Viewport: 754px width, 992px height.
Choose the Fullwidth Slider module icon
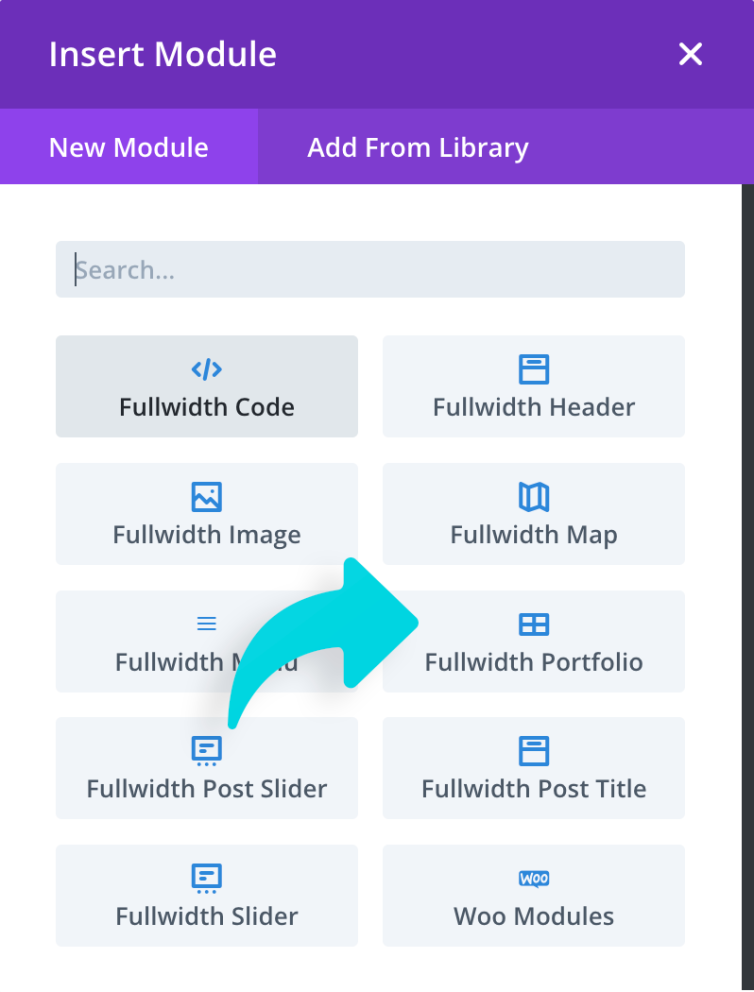pos(206,877)
